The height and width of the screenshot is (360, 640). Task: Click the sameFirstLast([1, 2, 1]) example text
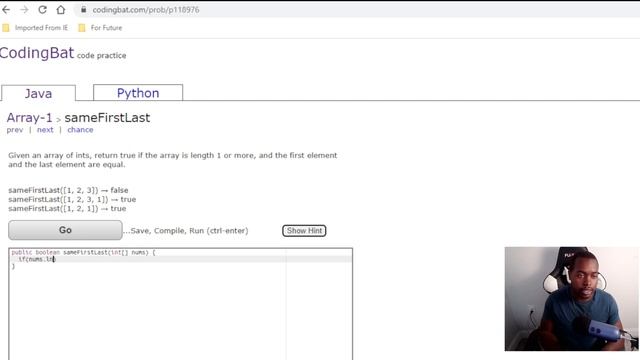point(67,209)
